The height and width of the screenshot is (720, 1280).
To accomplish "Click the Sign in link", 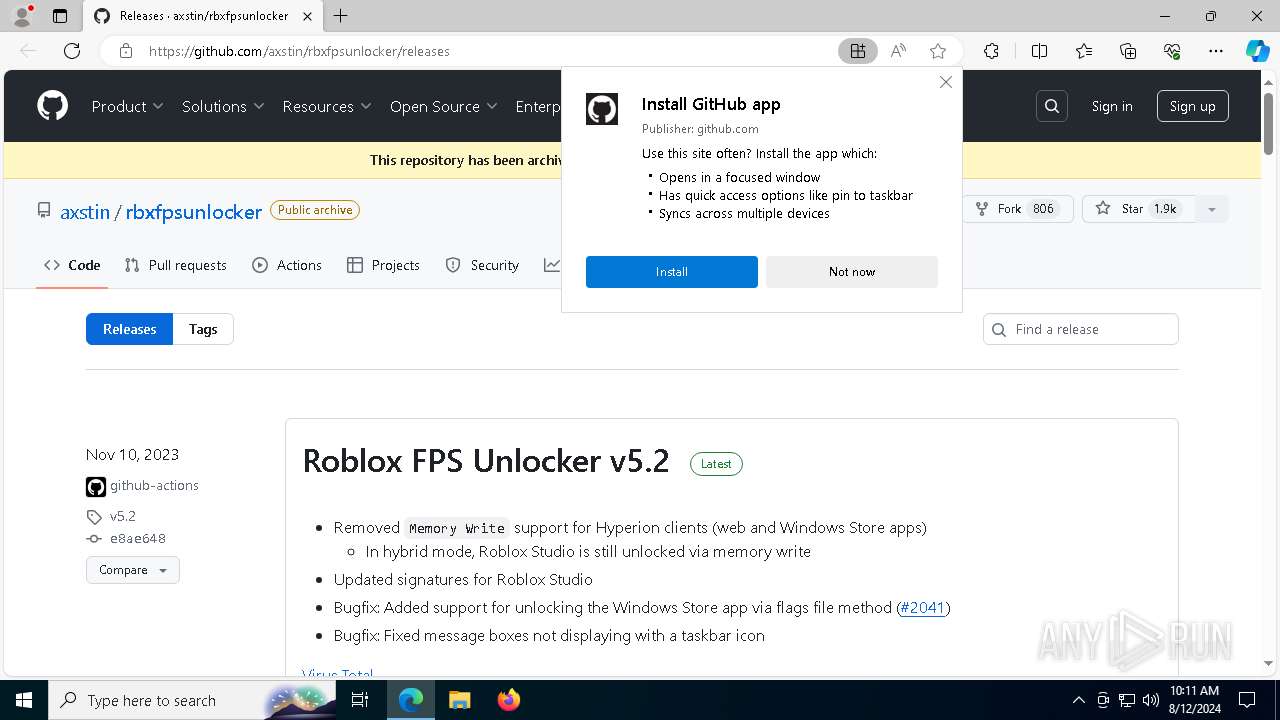I will tap(1112, 106).
